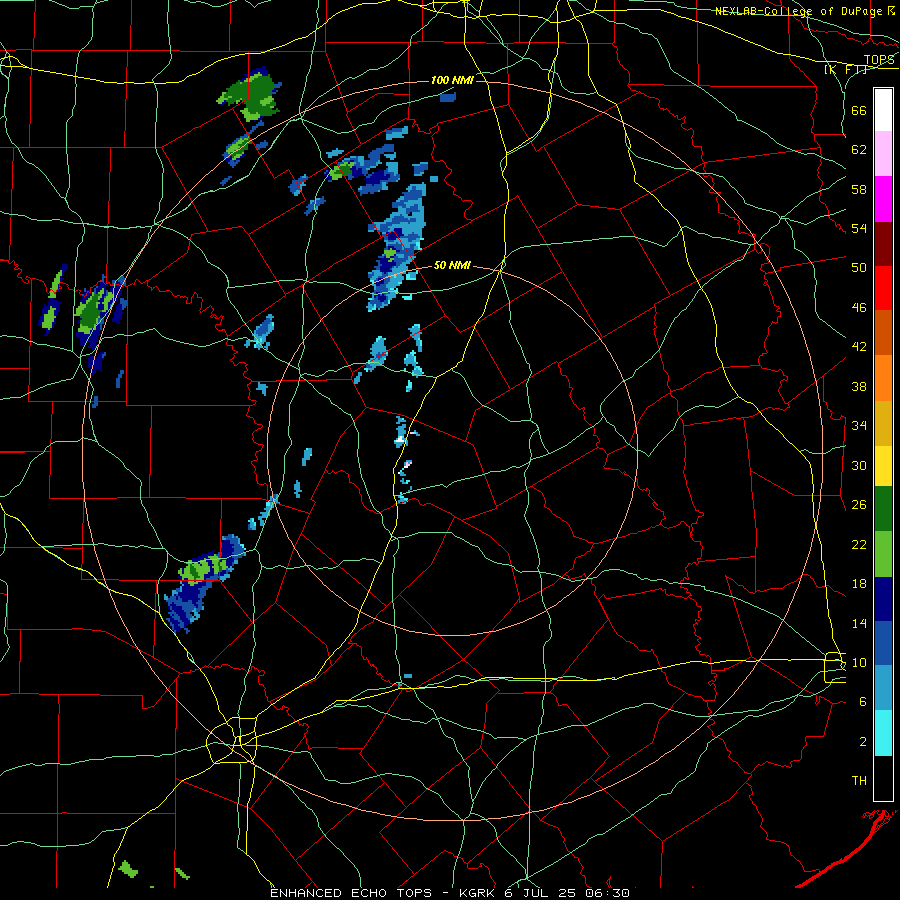Viewport: 900px width, 900px height.
Task: Click the magenta swatch near 58 kft
Action: (883, 199)
